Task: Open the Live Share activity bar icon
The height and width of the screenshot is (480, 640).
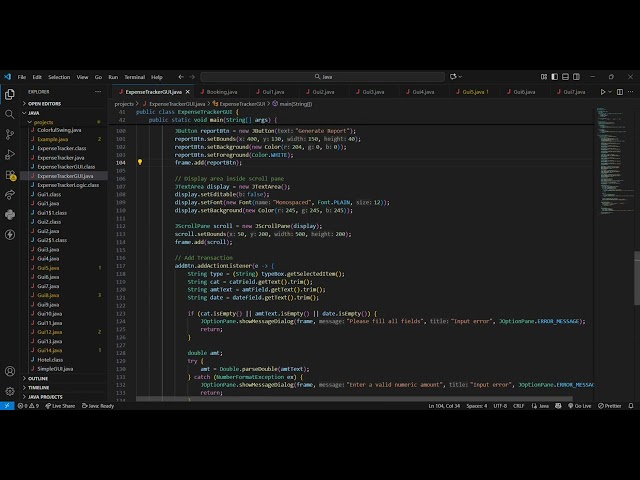Action: coord(10,195)
